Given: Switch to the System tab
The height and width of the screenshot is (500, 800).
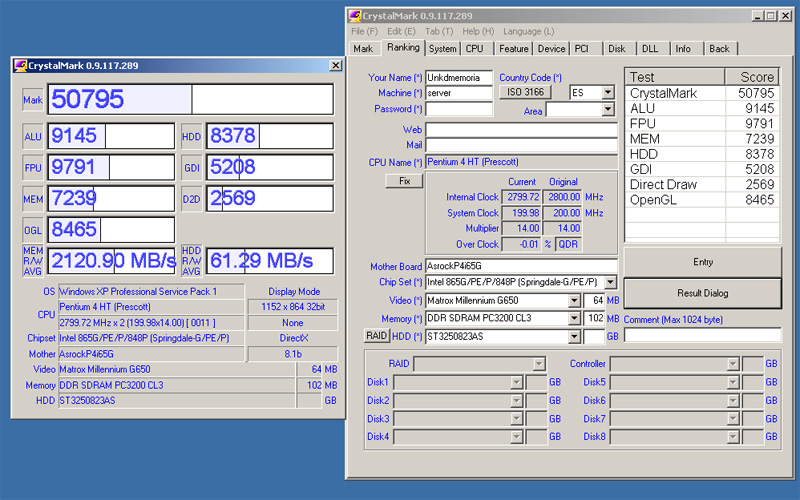Looking at the screenshot, I should [442, 48].
